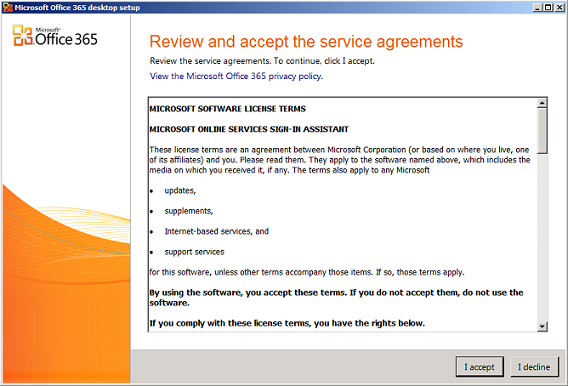The image size is (568, 386).
Task: Click the 'Internet-based services, and' bullet item
Action: point(217,231)
